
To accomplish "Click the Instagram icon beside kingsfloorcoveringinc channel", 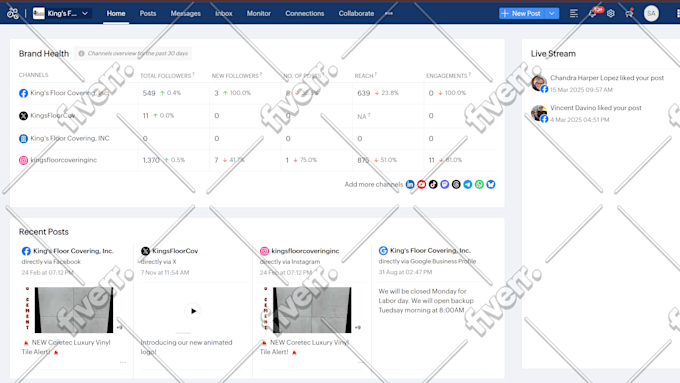I will (23, 160).
